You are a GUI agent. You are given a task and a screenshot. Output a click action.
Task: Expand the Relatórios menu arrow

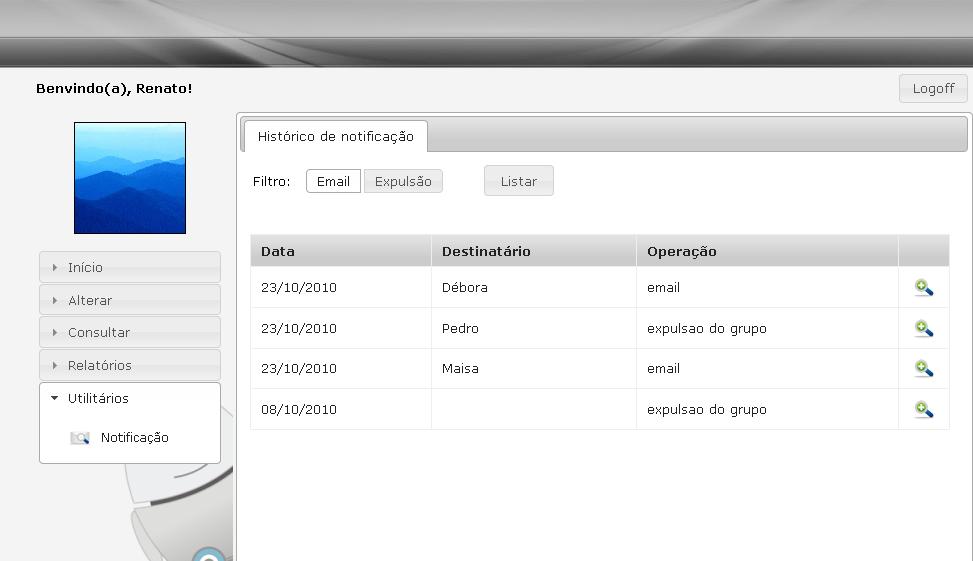pos(55,366)
